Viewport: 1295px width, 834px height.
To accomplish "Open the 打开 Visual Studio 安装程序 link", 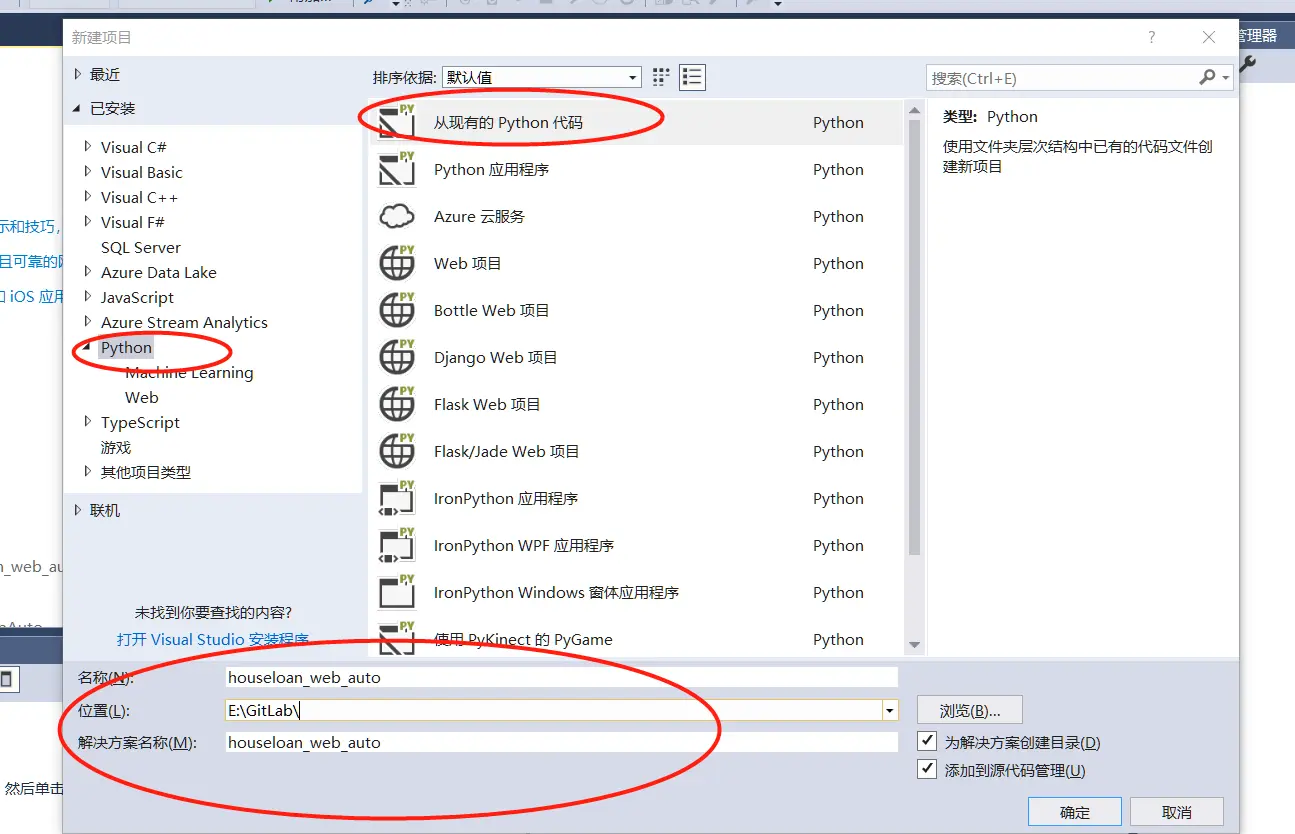I will pos(213,639).
